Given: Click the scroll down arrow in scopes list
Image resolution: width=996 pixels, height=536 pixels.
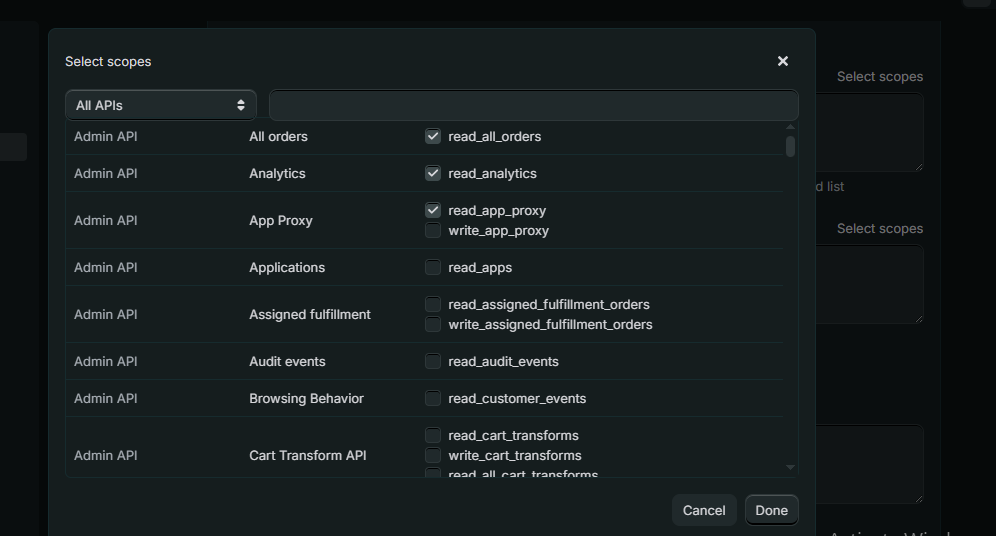Looking at the screenshot, I should point(790,467).
